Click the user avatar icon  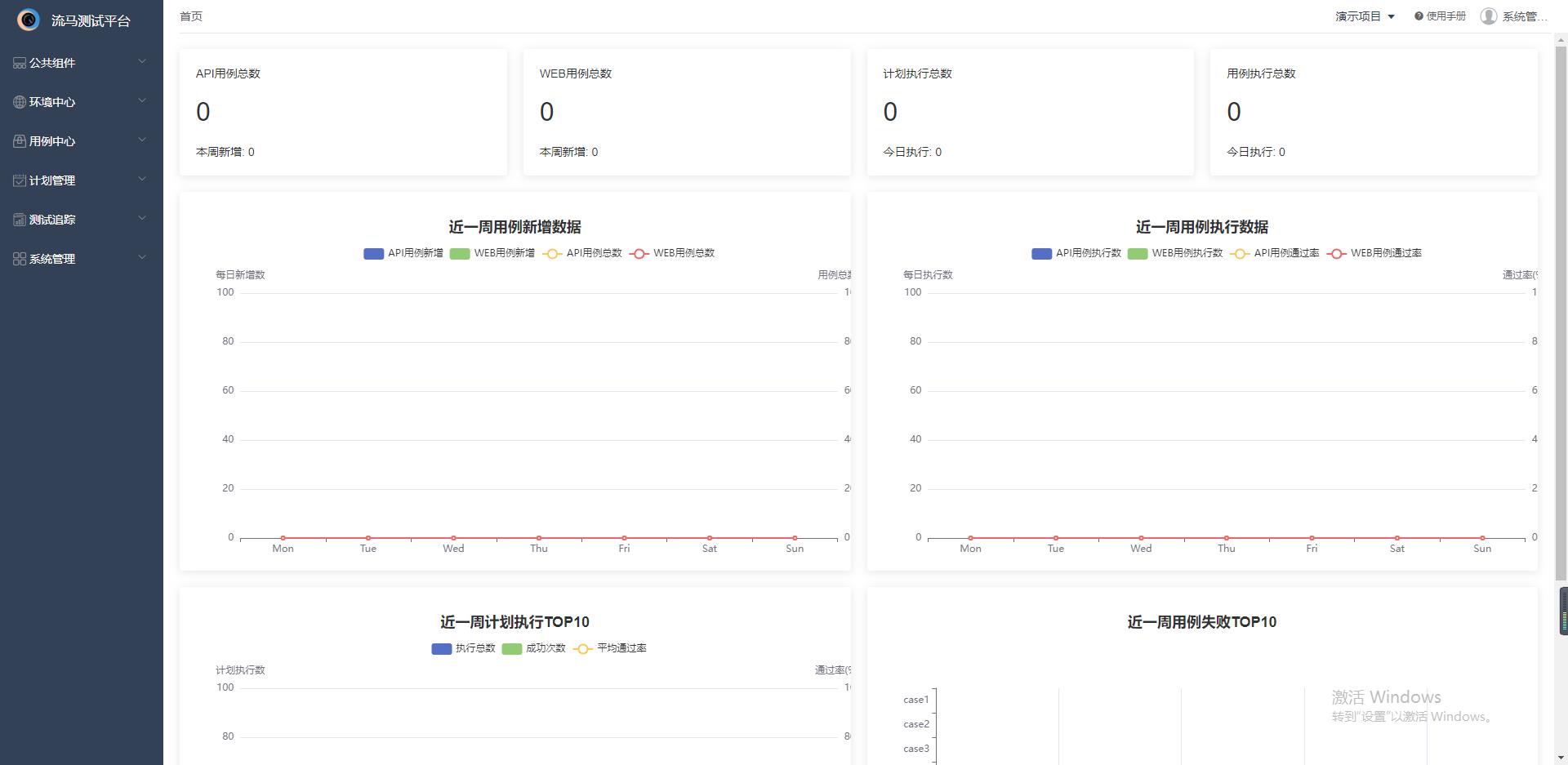[1489, 16]
